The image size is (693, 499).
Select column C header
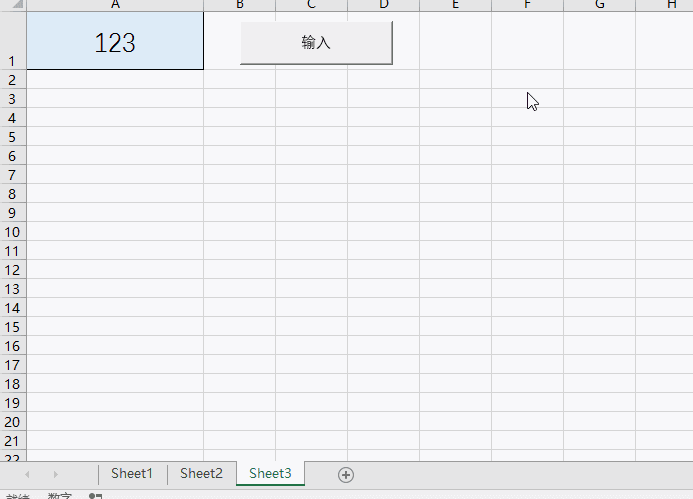coord(312,5)
